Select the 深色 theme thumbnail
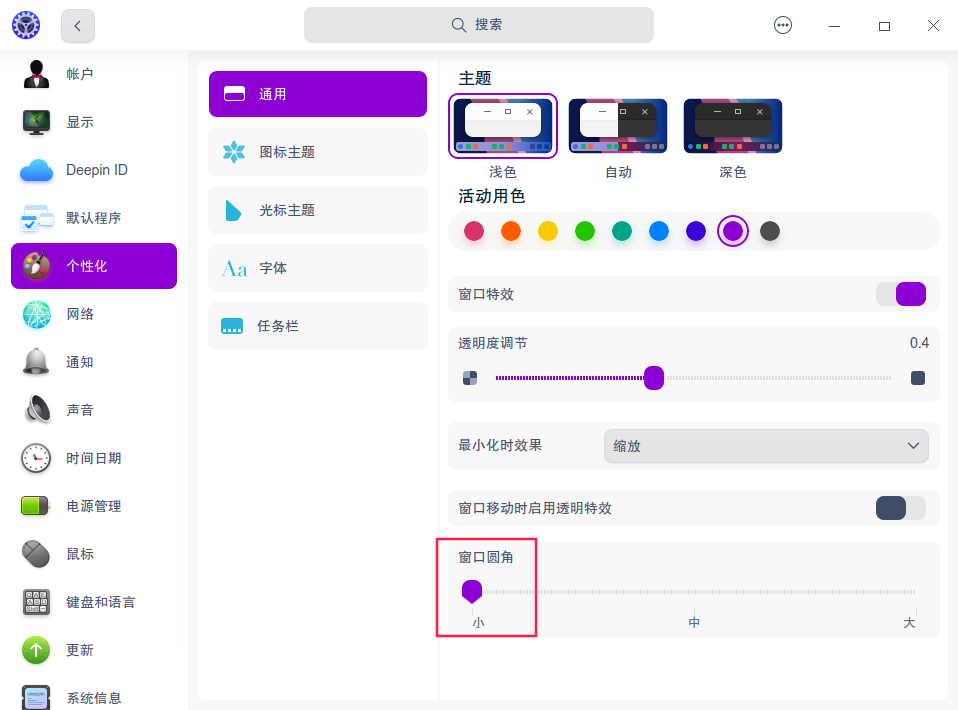The height and width of the screenshot is (710, 958). coord(733,125)
